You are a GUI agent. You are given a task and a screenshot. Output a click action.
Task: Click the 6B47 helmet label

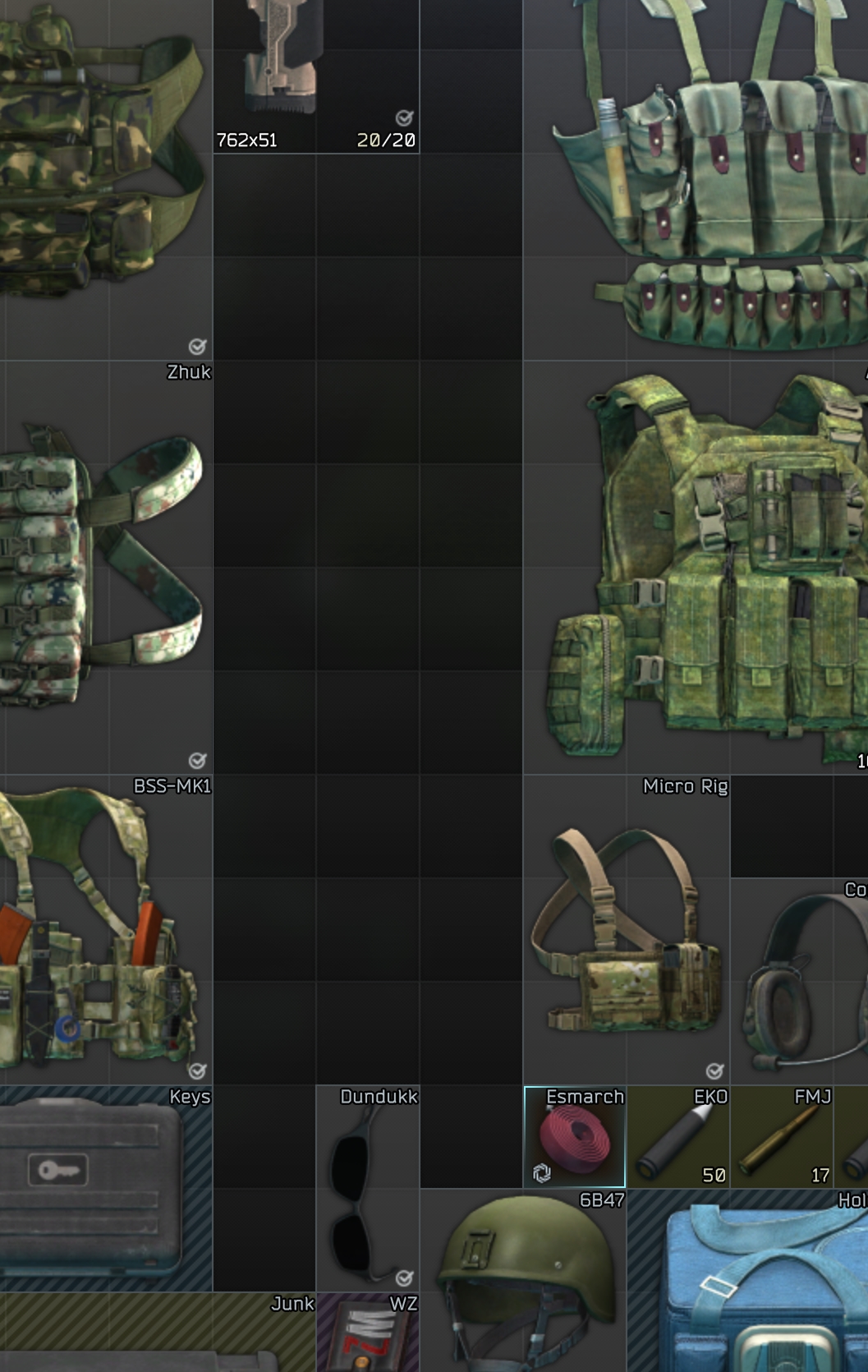[x=602, y=1200]
